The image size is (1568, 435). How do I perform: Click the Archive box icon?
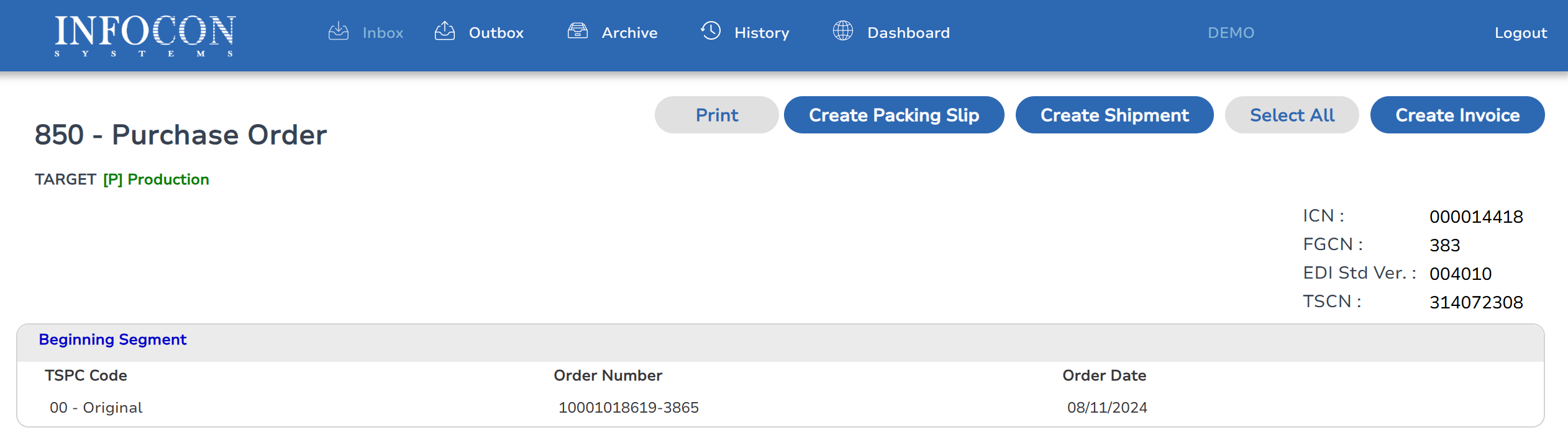click(577, 31)
